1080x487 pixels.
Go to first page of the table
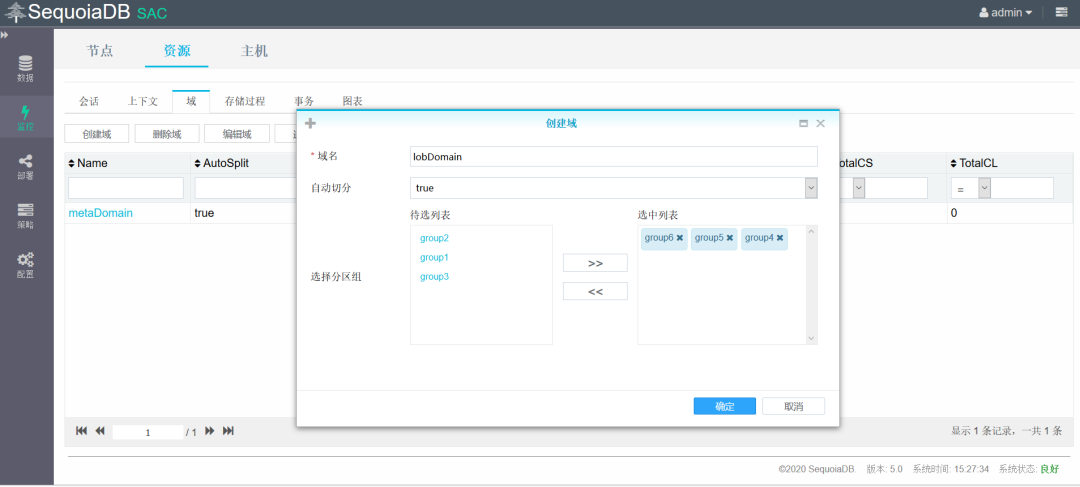tap(81, 431)
